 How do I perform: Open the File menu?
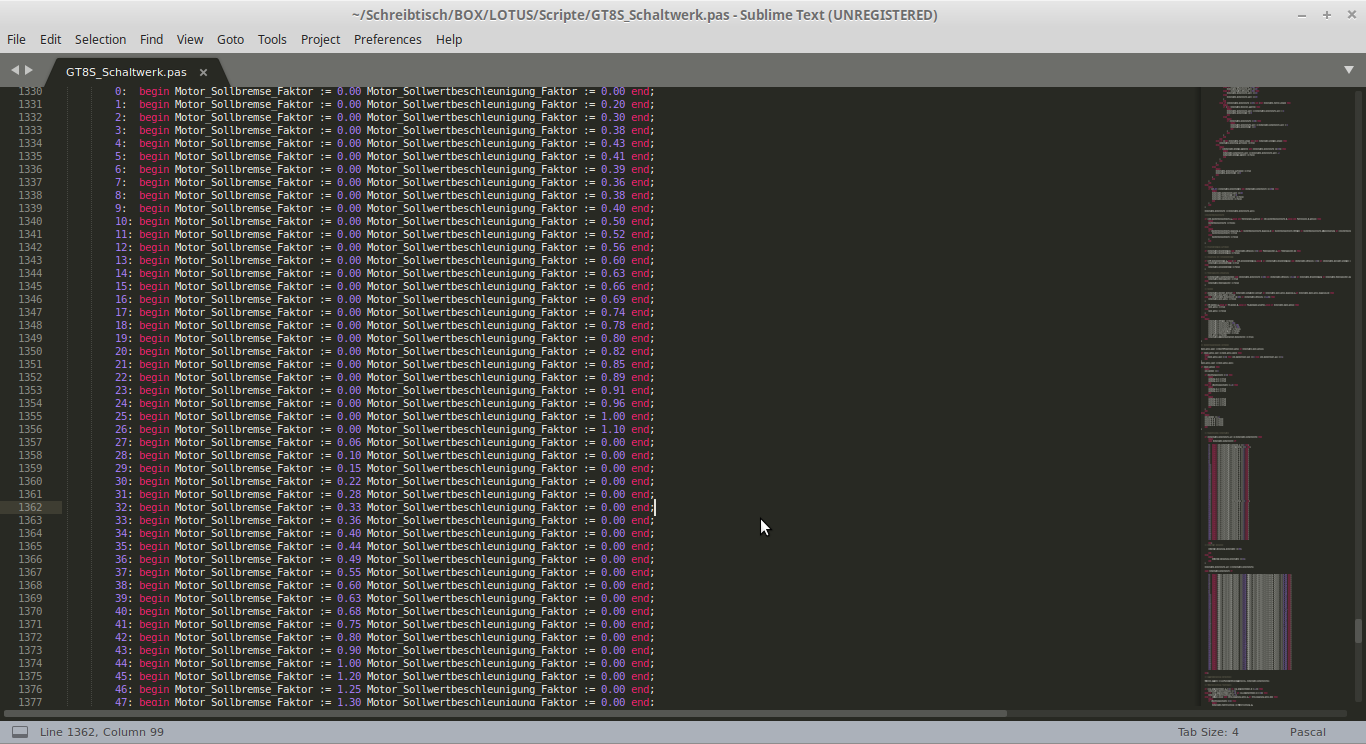coord(16,39)
